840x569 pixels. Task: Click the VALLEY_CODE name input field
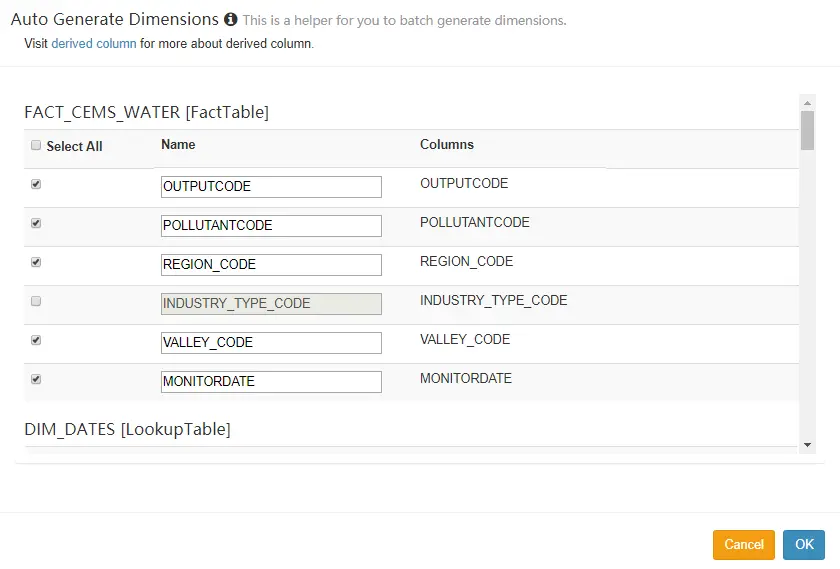(x=271, y=343)
